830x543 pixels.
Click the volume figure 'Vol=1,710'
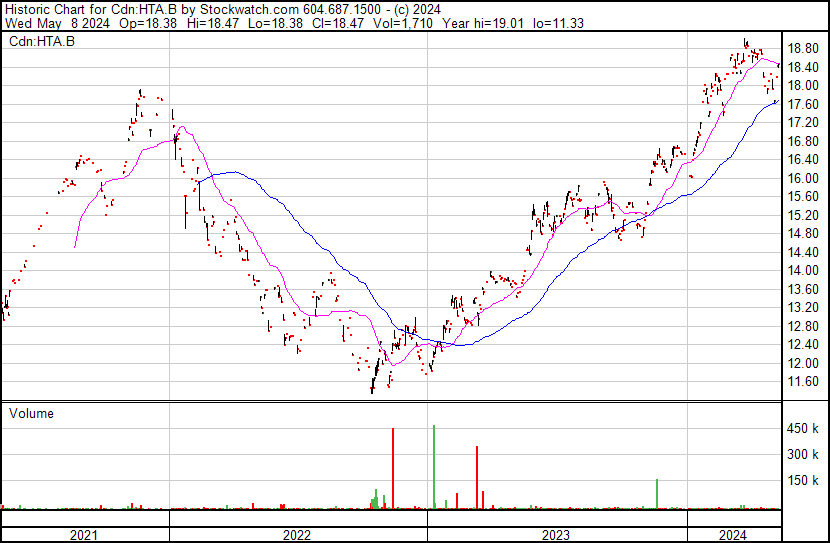[x=402, y=23]
